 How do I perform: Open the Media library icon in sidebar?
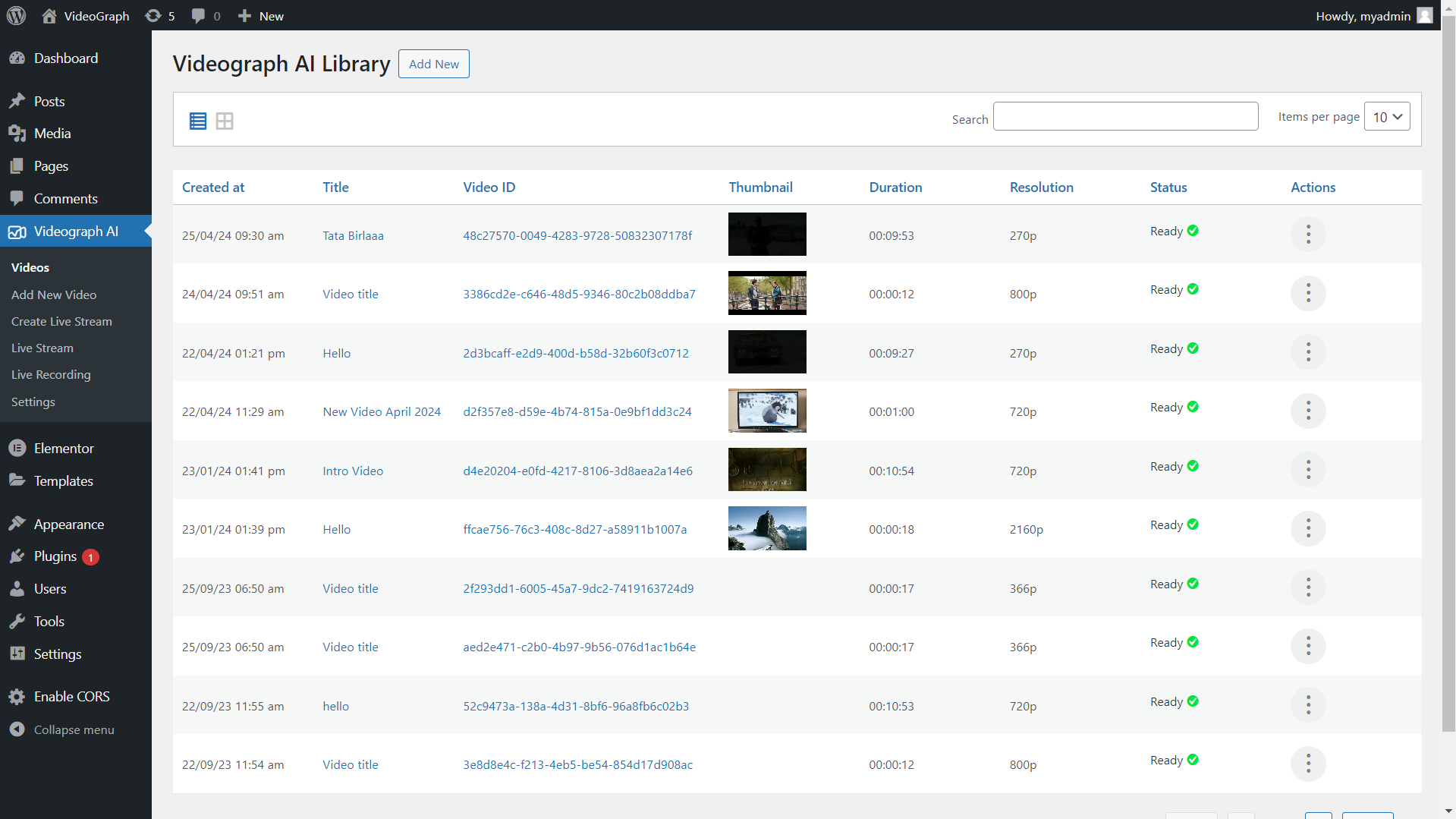pos(18,133)
